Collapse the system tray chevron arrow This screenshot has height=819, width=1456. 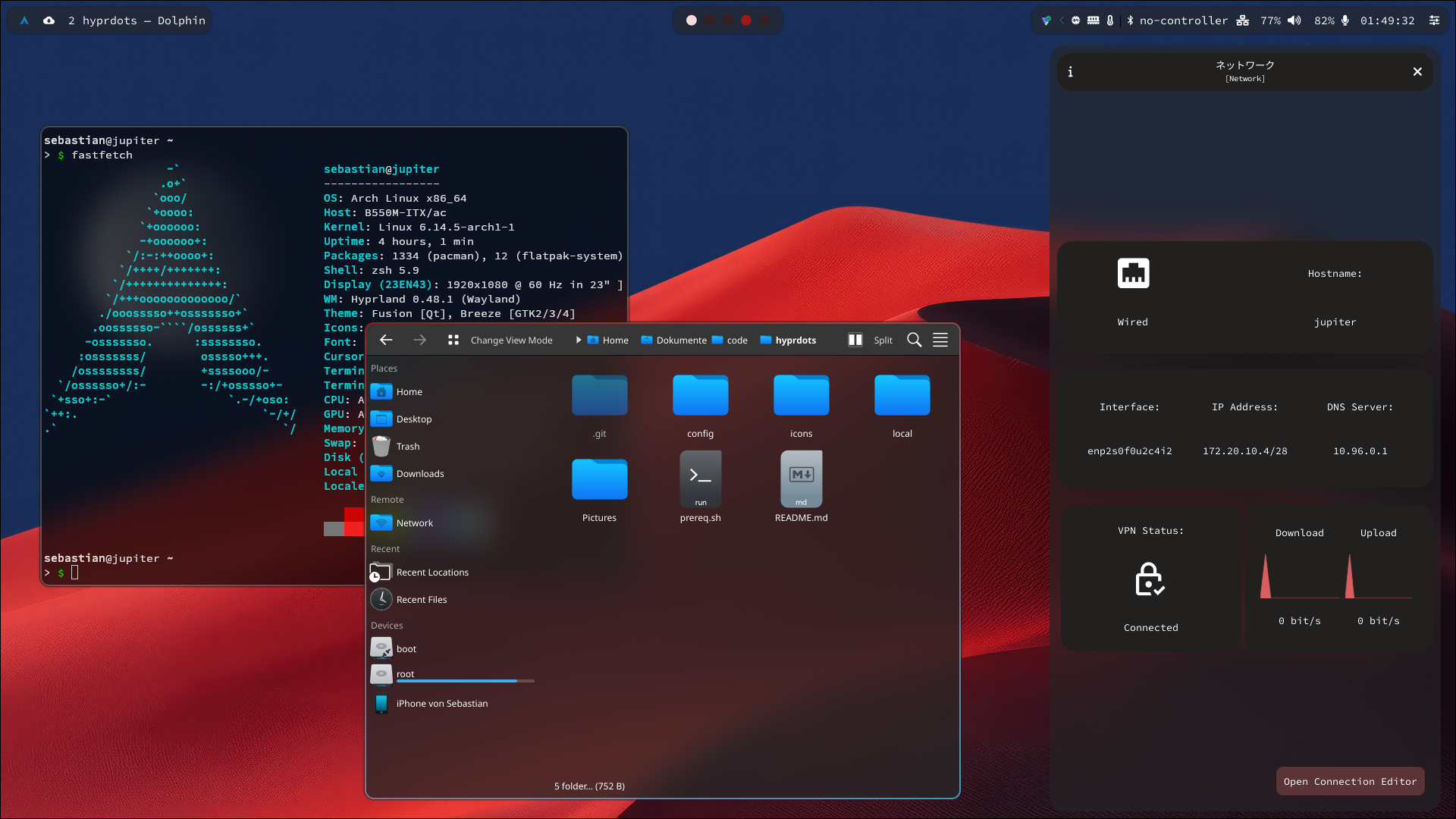1062,20
